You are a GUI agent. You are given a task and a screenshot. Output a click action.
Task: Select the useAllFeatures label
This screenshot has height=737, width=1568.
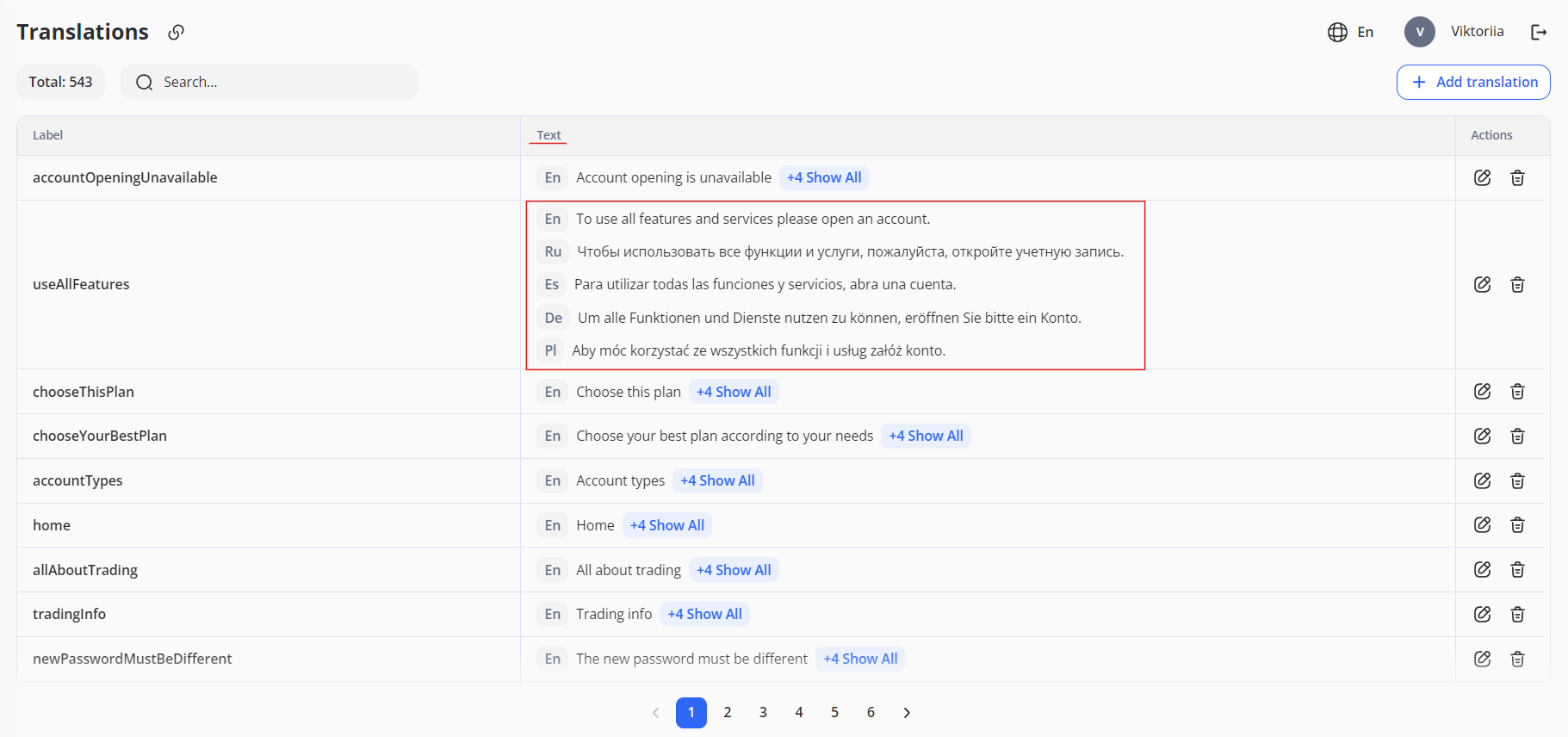[81, 284]
